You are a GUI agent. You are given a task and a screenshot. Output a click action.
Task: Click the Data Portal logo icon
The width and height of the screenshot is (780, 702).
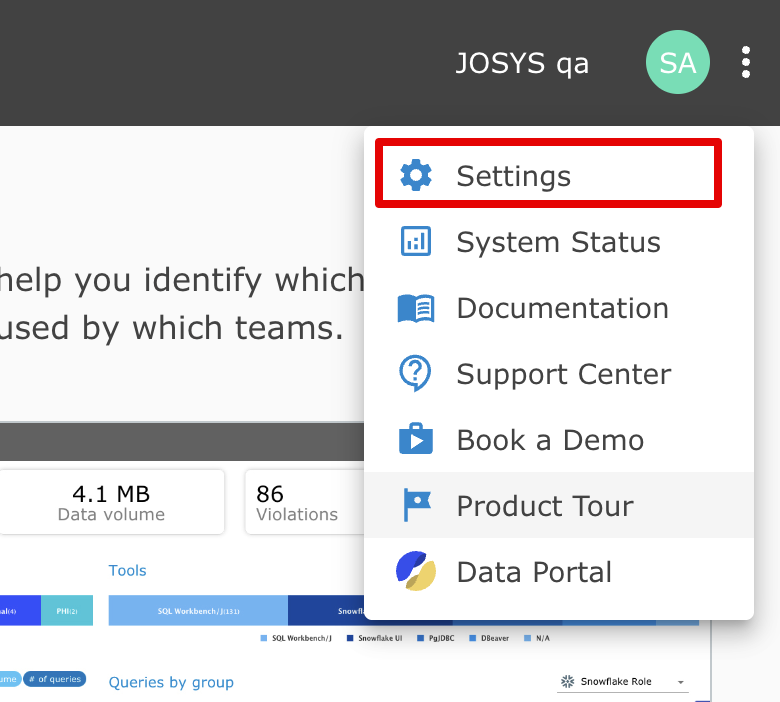pos(416,572)
